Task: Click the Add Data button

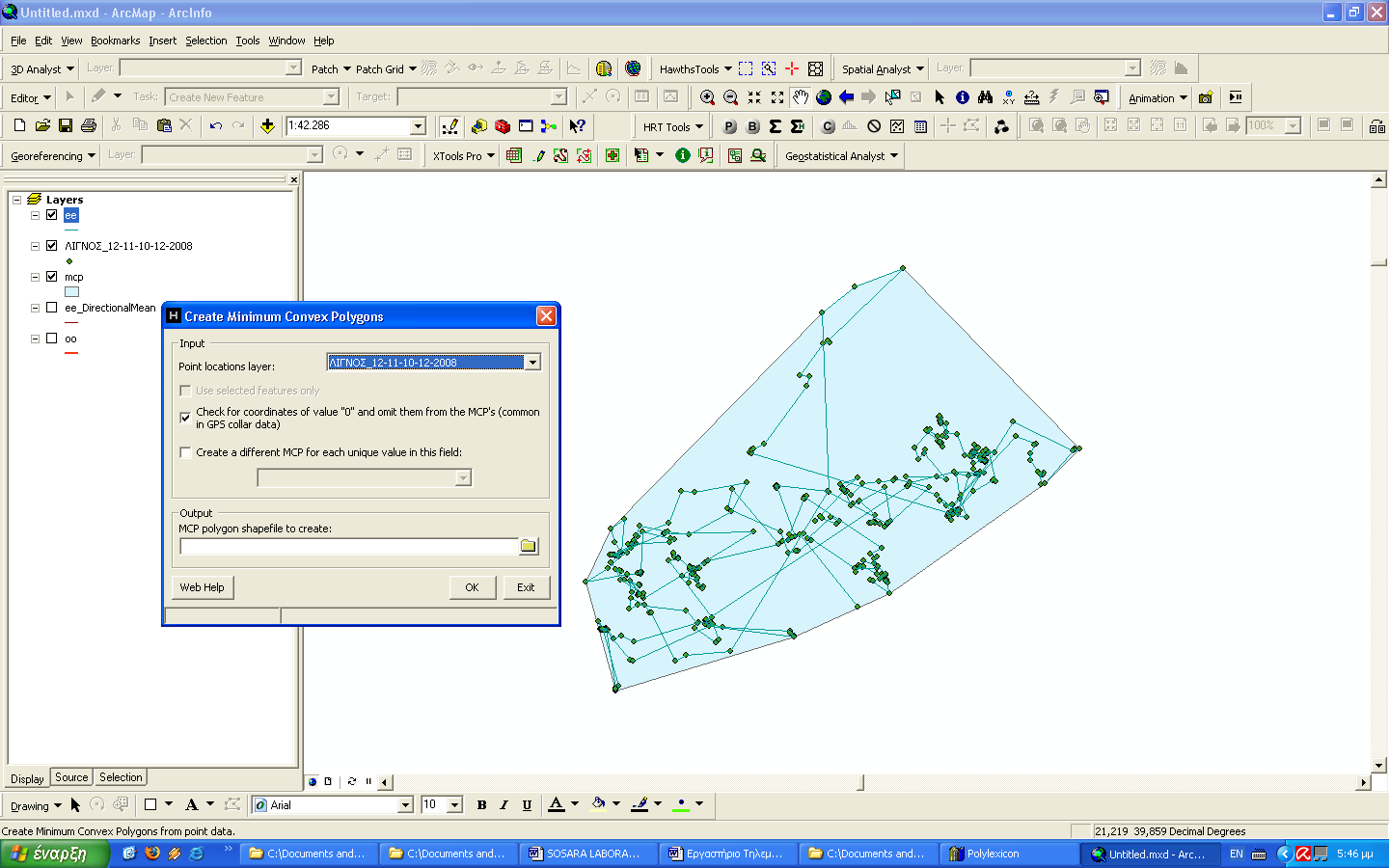Action: pos(267,126)
